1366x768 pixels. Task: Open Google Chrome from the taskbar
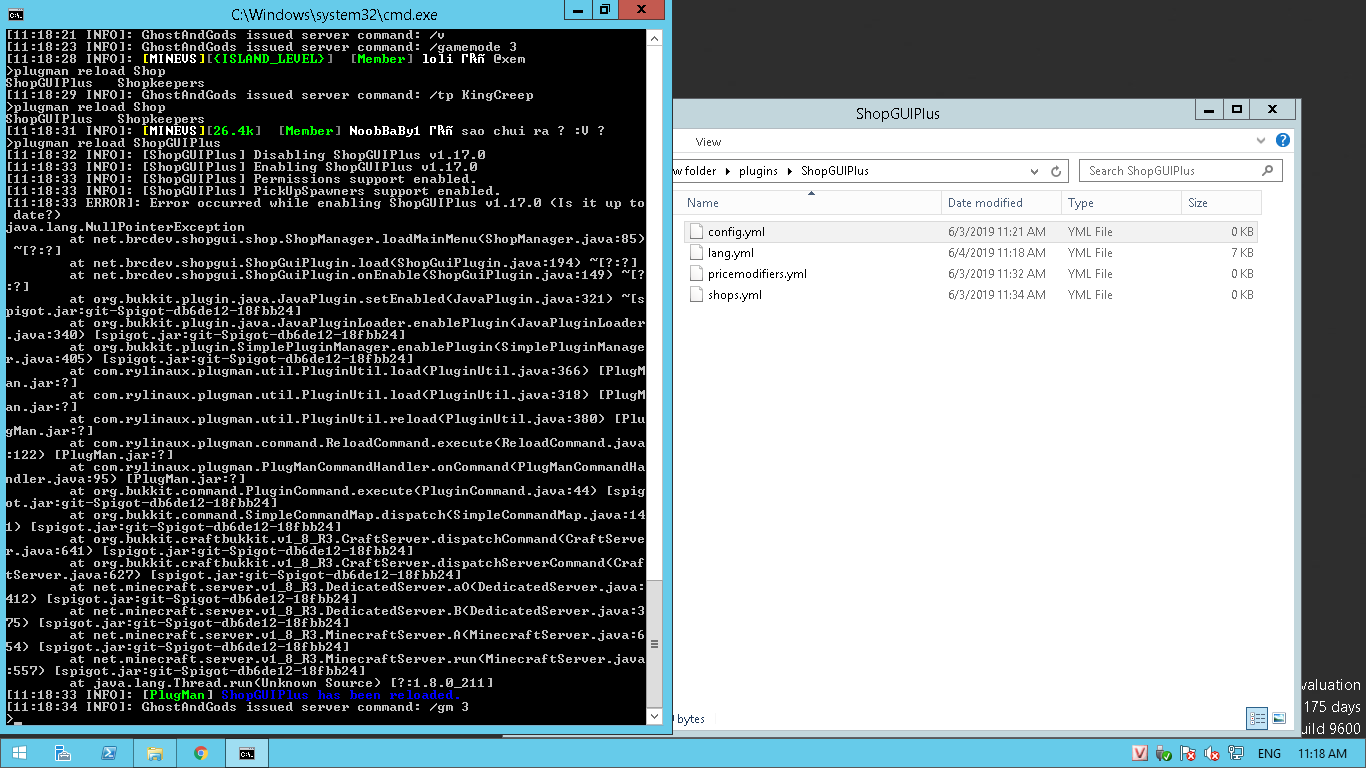coord(201,753)
